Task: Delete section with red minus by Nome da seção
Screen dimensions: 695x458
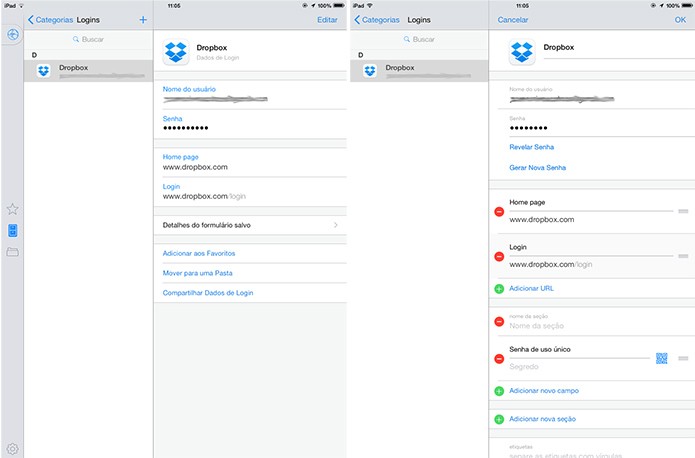Action: pyautogui.click(x=499, y=321)
